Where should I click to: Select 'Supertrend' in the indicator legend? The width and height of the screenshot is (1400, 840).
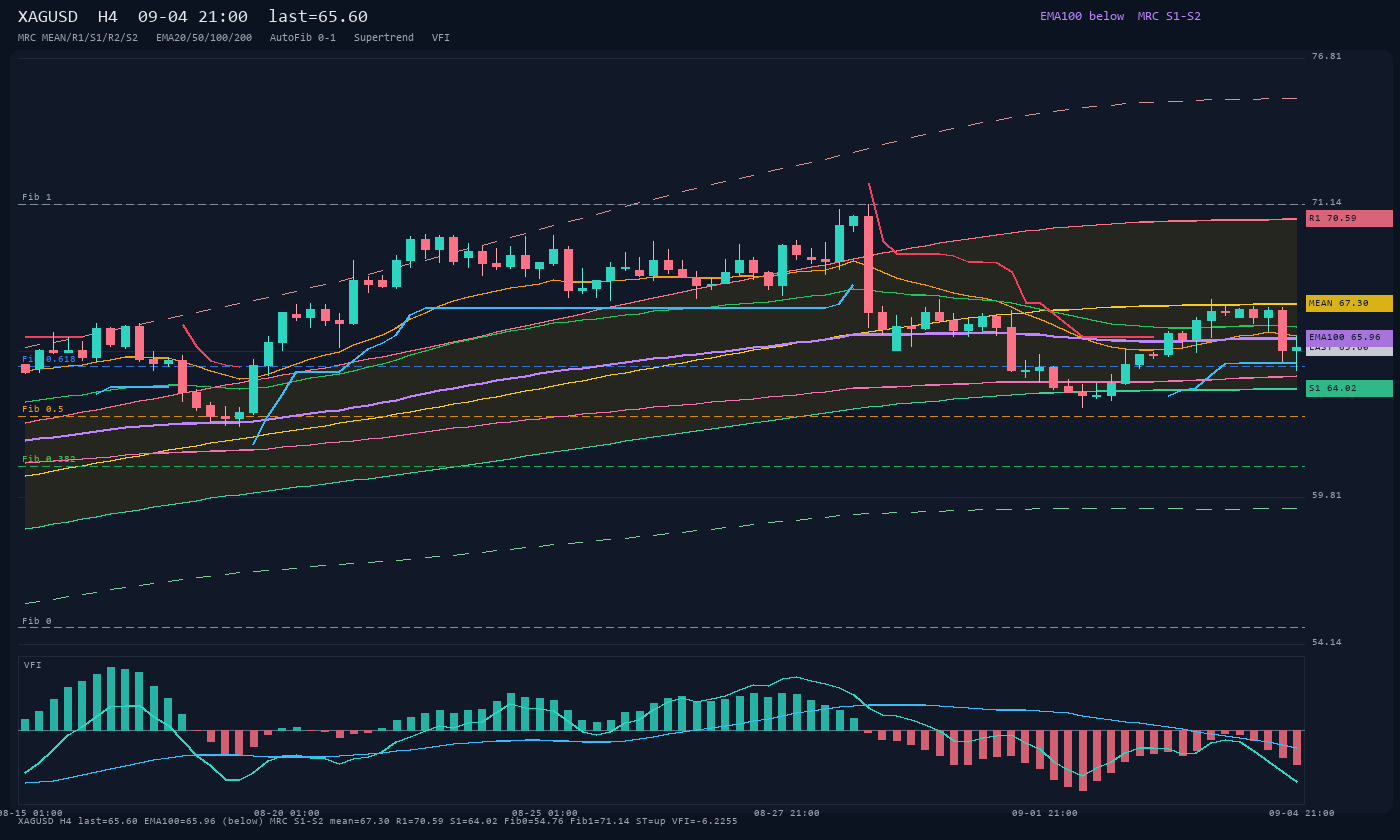pyautogui.click(x=384, y=38)
